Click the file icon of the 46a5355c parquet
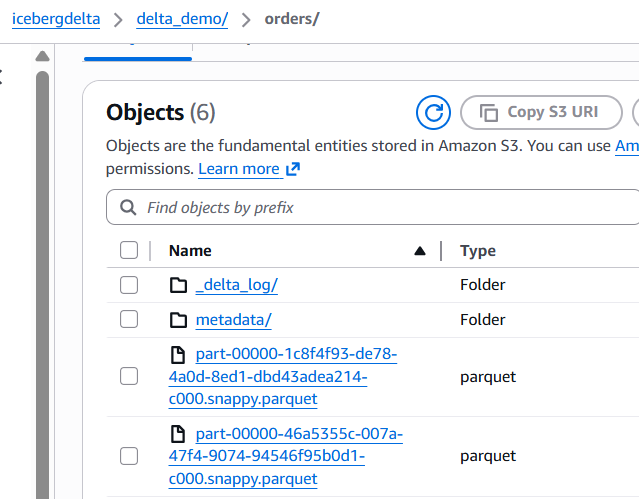 click(x=179, y=434)
